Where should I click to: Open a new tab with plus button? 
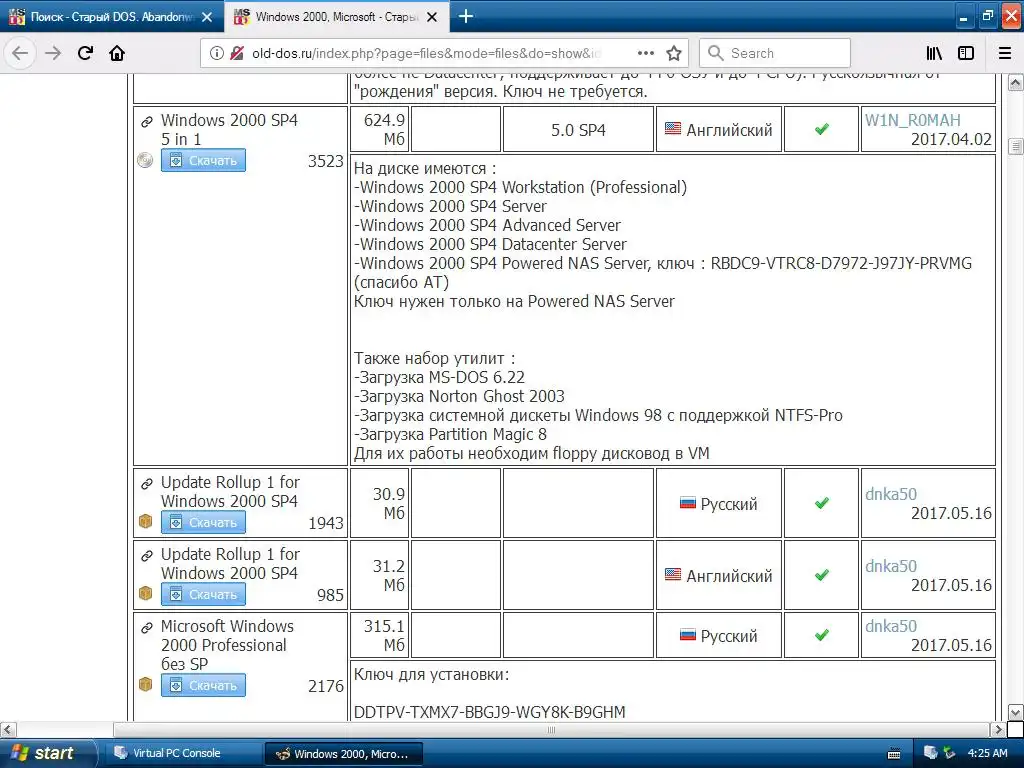click(x=466, y=16)
